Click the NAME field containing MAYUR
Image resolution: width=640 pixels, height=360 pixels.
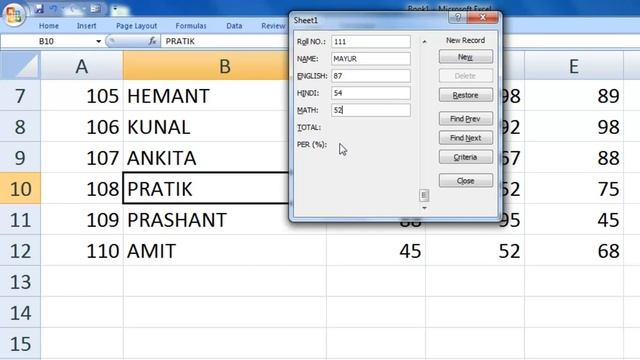point(371,59)
